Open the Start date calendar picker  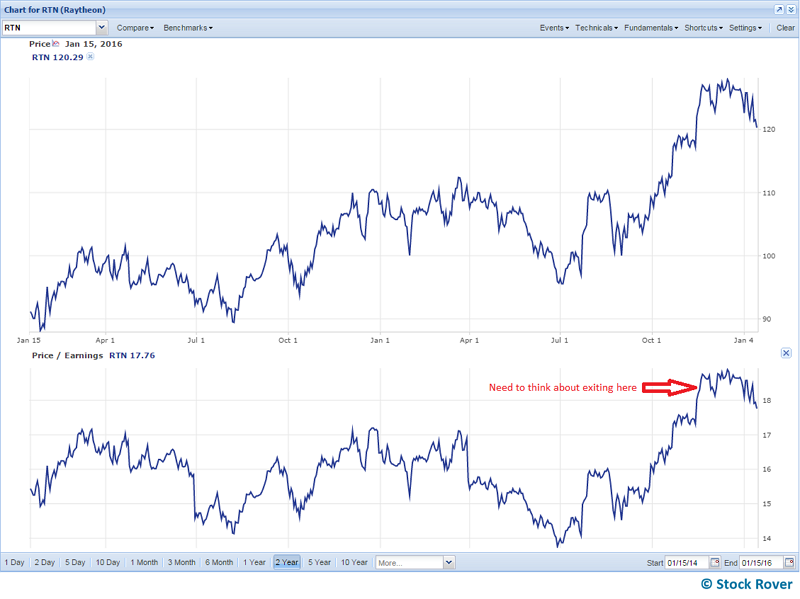715,562
